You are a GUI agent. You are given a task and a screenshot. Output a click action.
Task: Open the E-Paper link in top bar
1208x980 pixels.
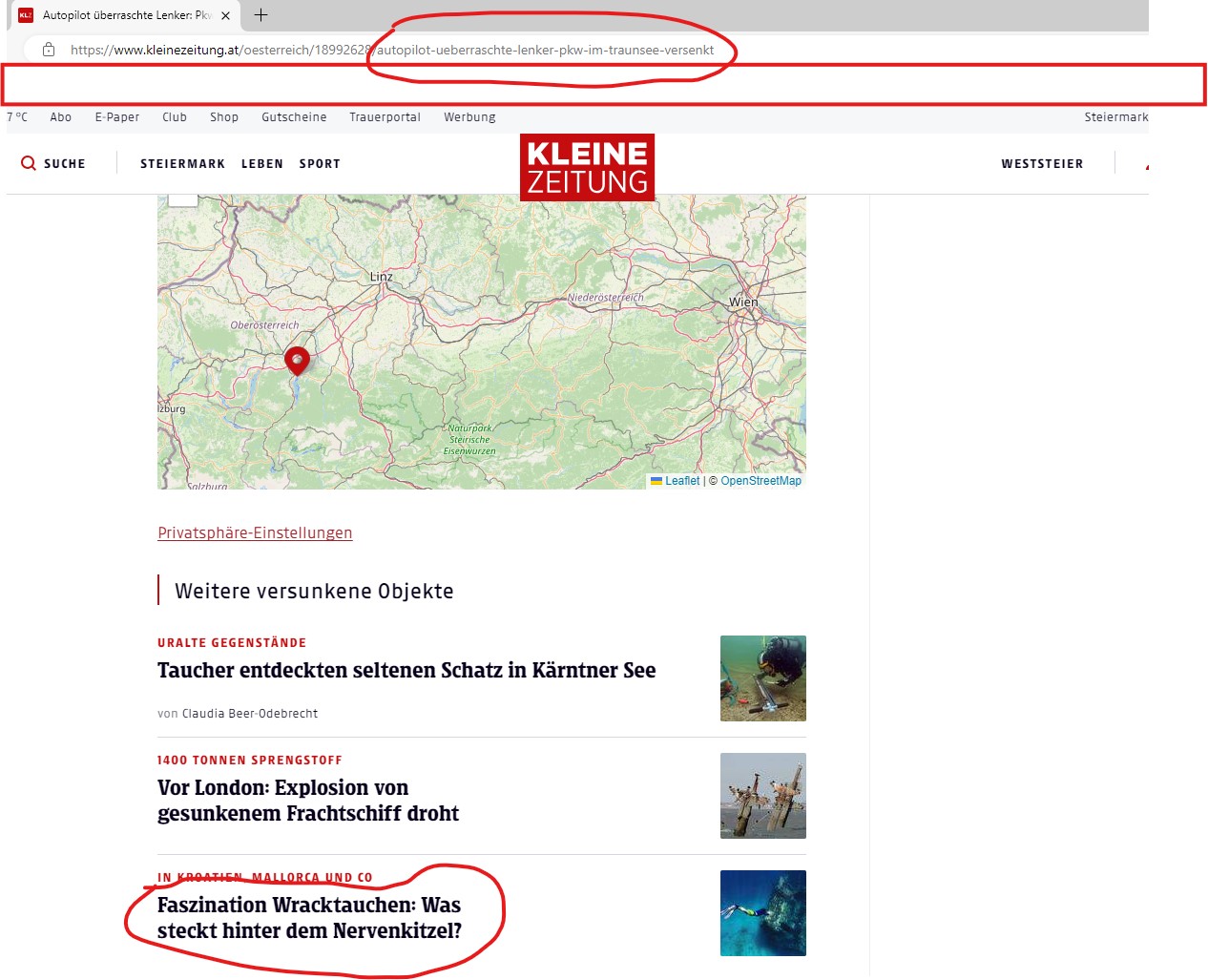tap(116, 117)
